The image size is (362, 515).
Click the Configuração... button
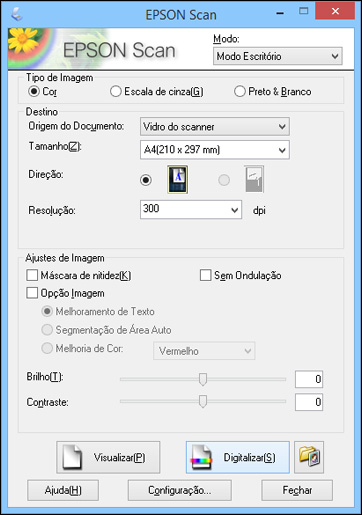click(x=179, y=490)
